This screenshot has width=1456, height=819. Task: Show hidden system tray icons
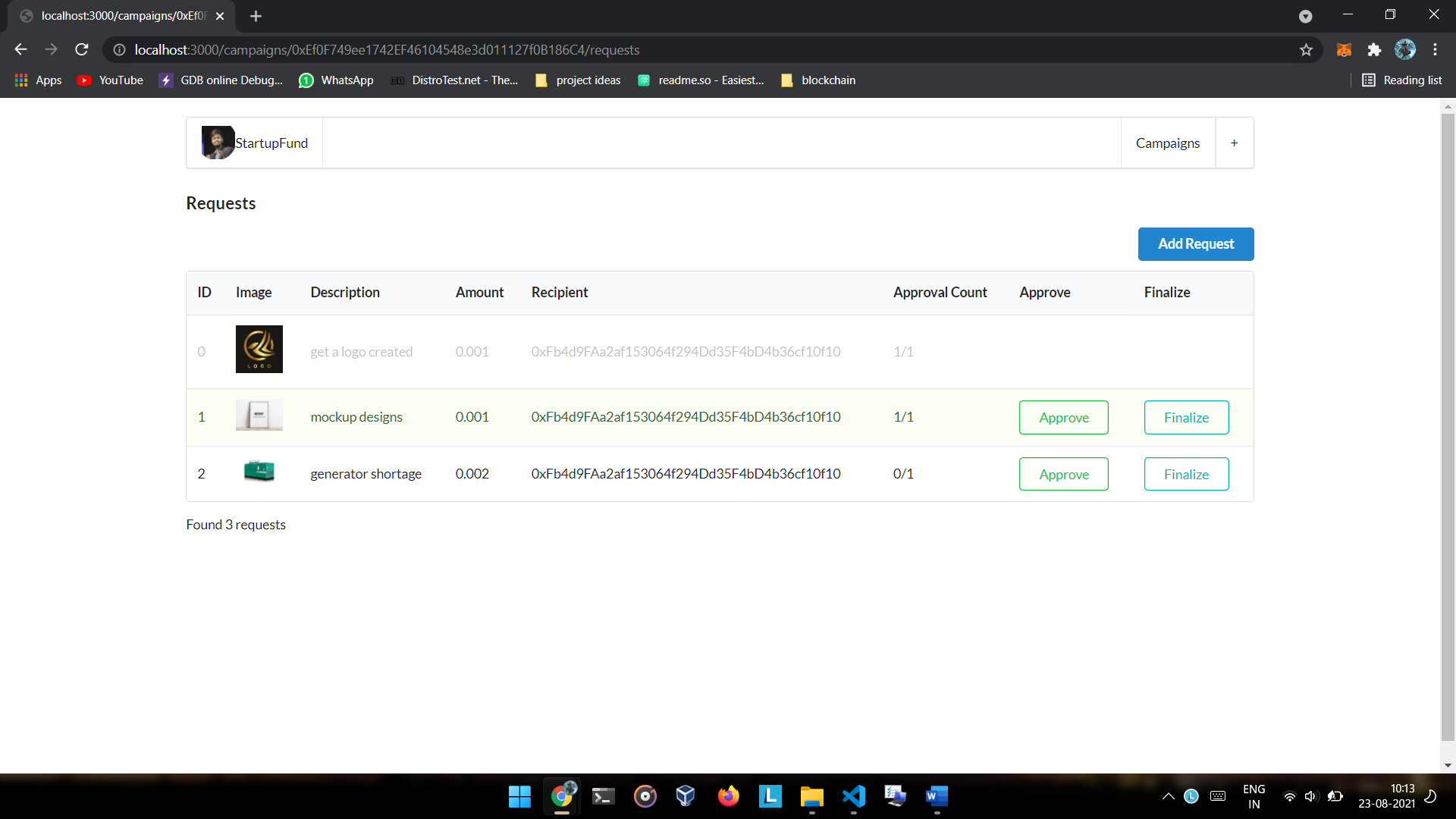[1168, 796]
